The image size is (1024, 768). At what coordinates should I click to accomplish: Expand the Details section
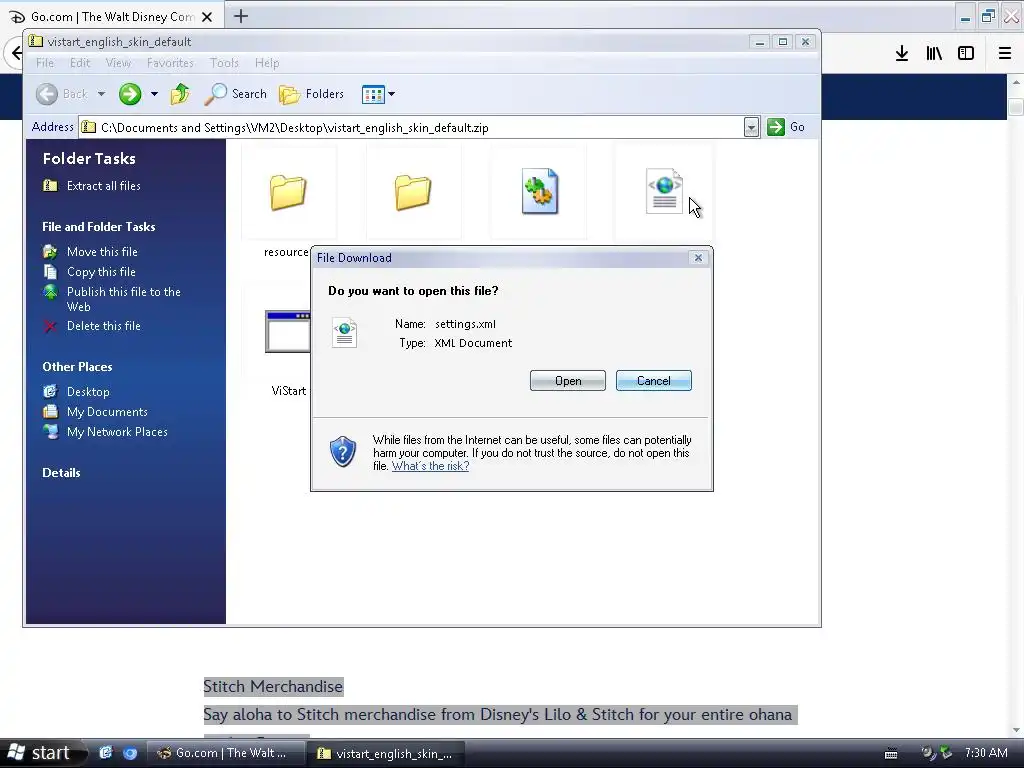point(61,473)
